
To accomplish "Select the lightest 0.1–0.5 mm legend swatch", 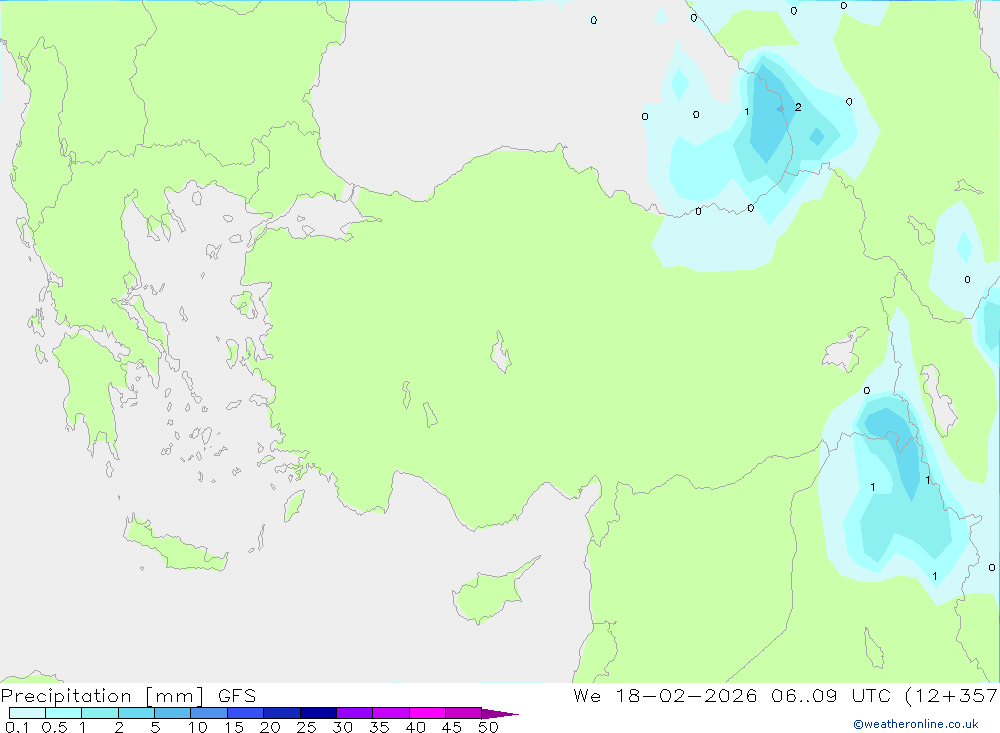I will [27, 713].
